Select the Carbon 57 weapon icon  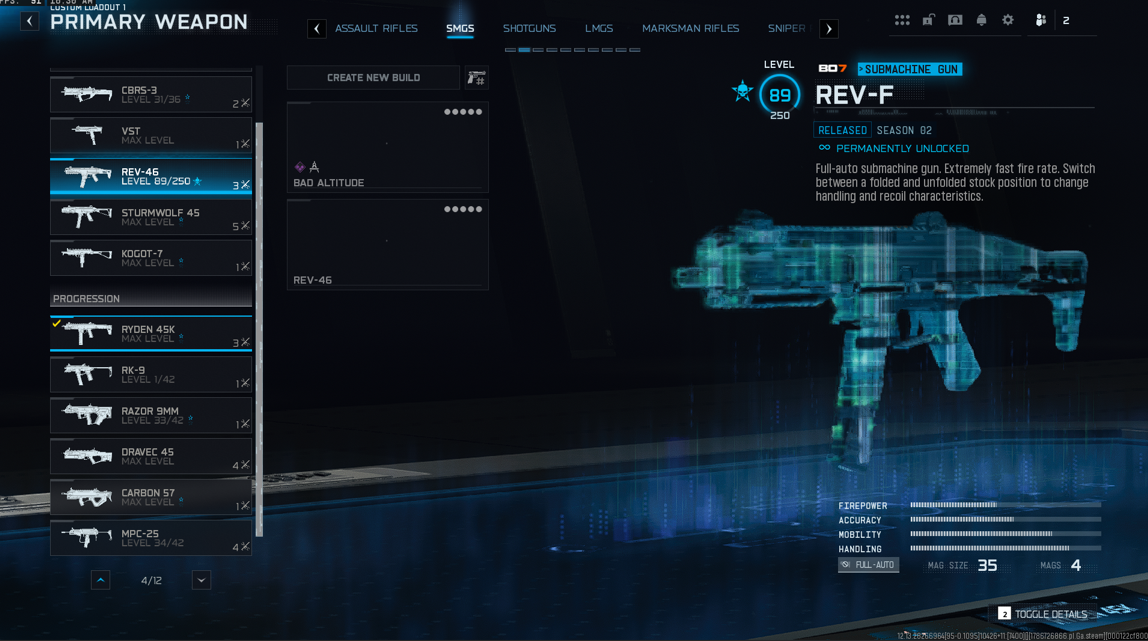(86, 497)
